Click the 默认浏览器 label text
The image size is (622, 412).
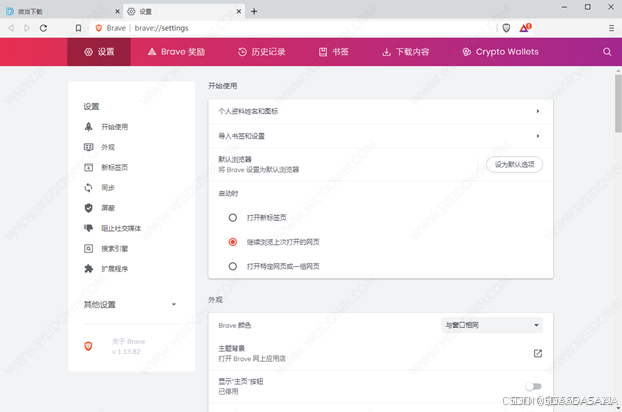[235, 159]
